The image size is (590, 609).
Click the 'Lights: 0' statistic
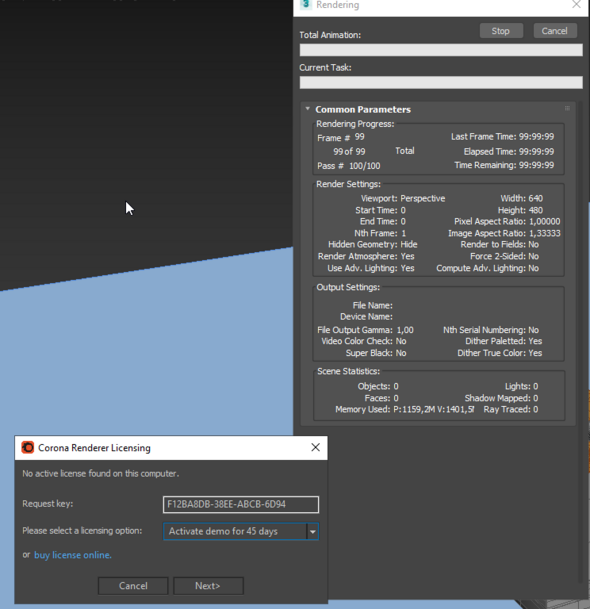[521, 386]
